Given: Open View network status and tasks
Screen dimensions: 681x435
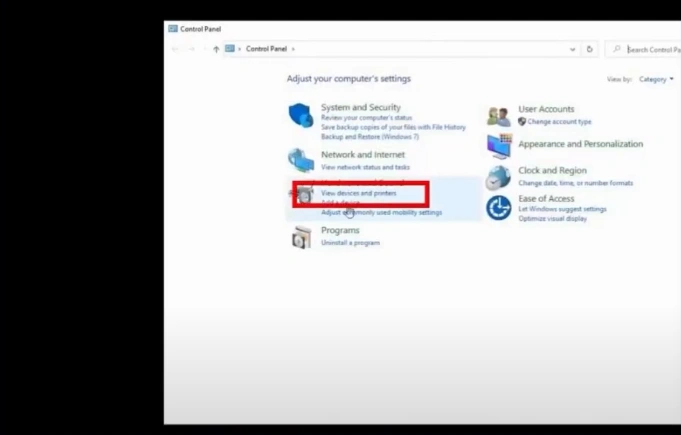Looking at the screenshot, I should click(365, 167).
